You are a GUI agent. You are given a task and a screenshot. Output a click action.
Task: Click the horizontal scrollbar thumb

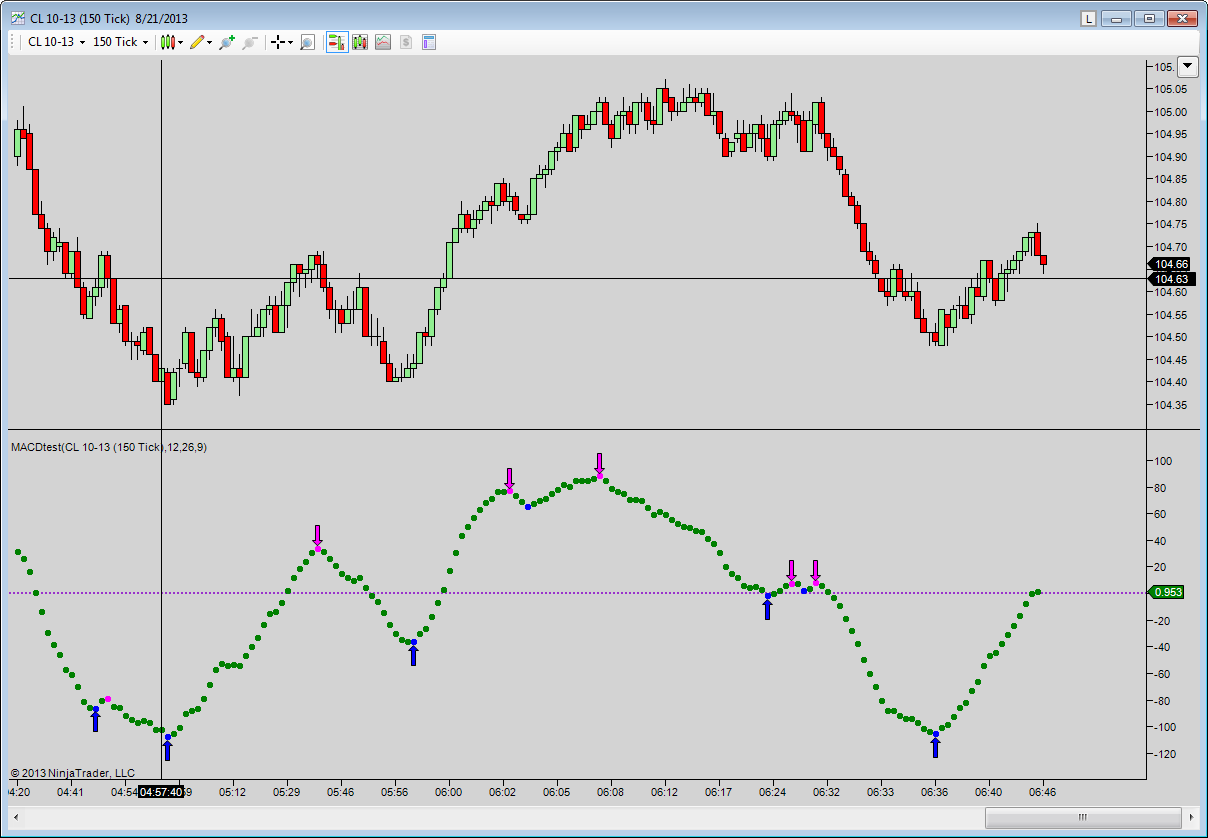1081,817
